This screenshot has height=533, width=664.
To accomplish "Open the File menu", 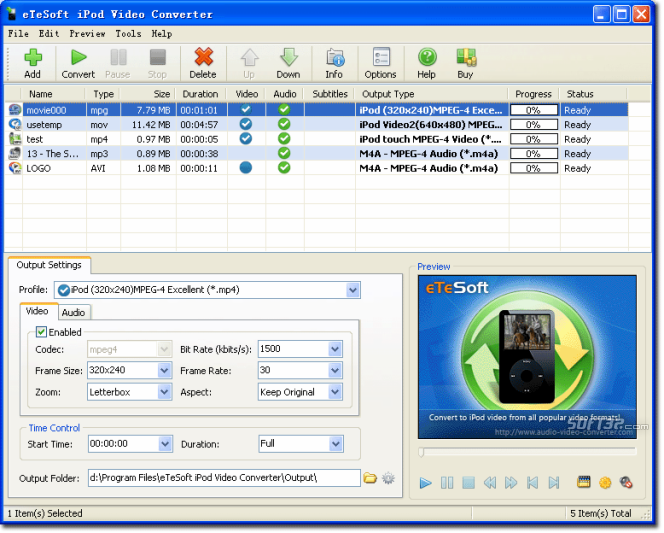I will point(18,33).
